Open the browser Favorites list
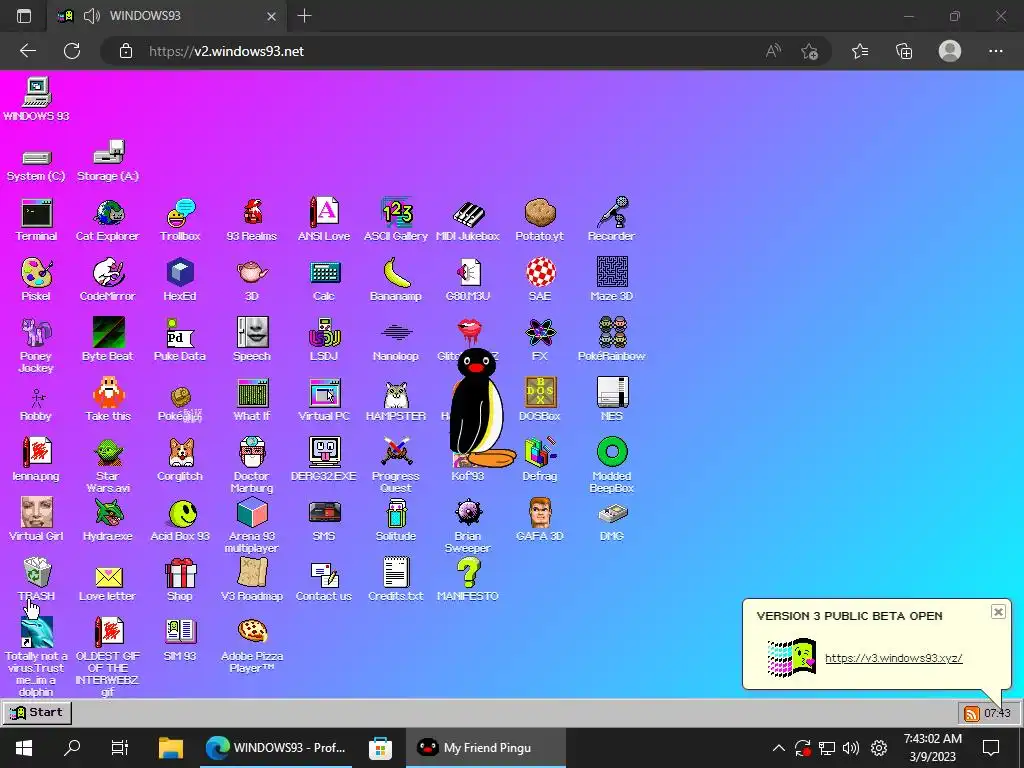 click(x=860, y=51)
